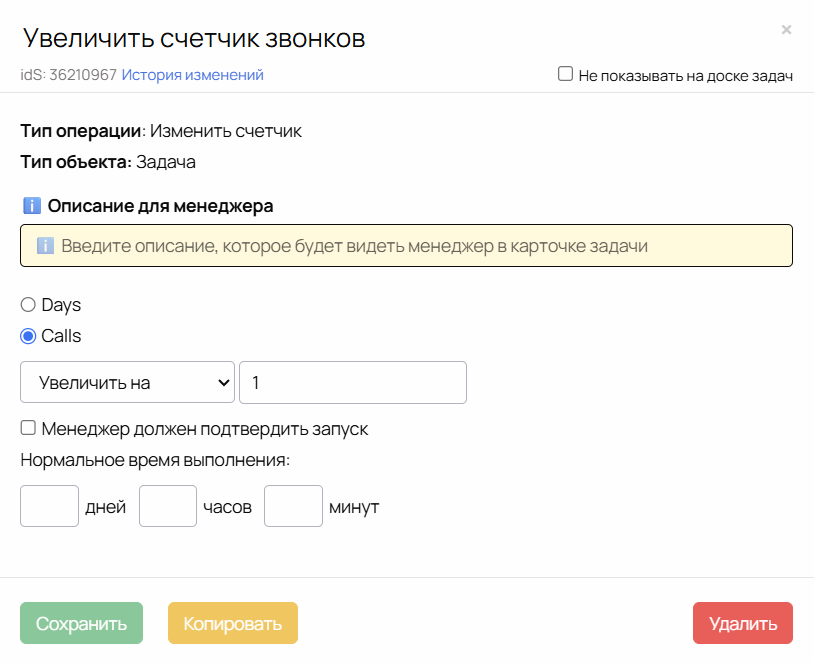
Task: Click the info icon beside Описание для менеджера
Action: click(x=32, y=206)
